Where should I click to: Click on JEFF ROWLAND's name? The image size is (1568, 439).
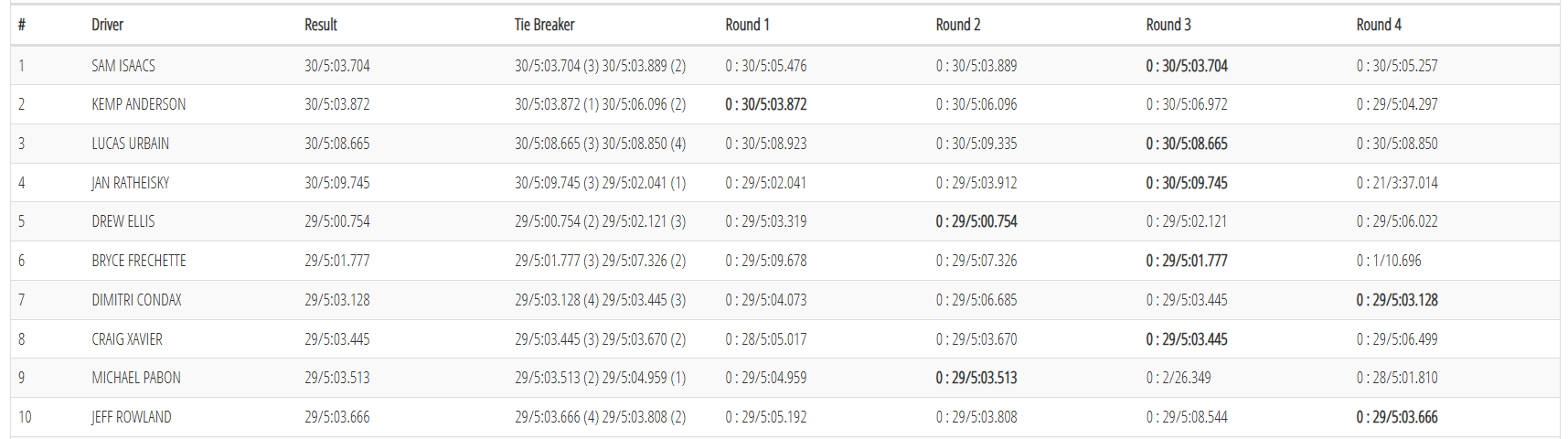[x=131, y=417]
